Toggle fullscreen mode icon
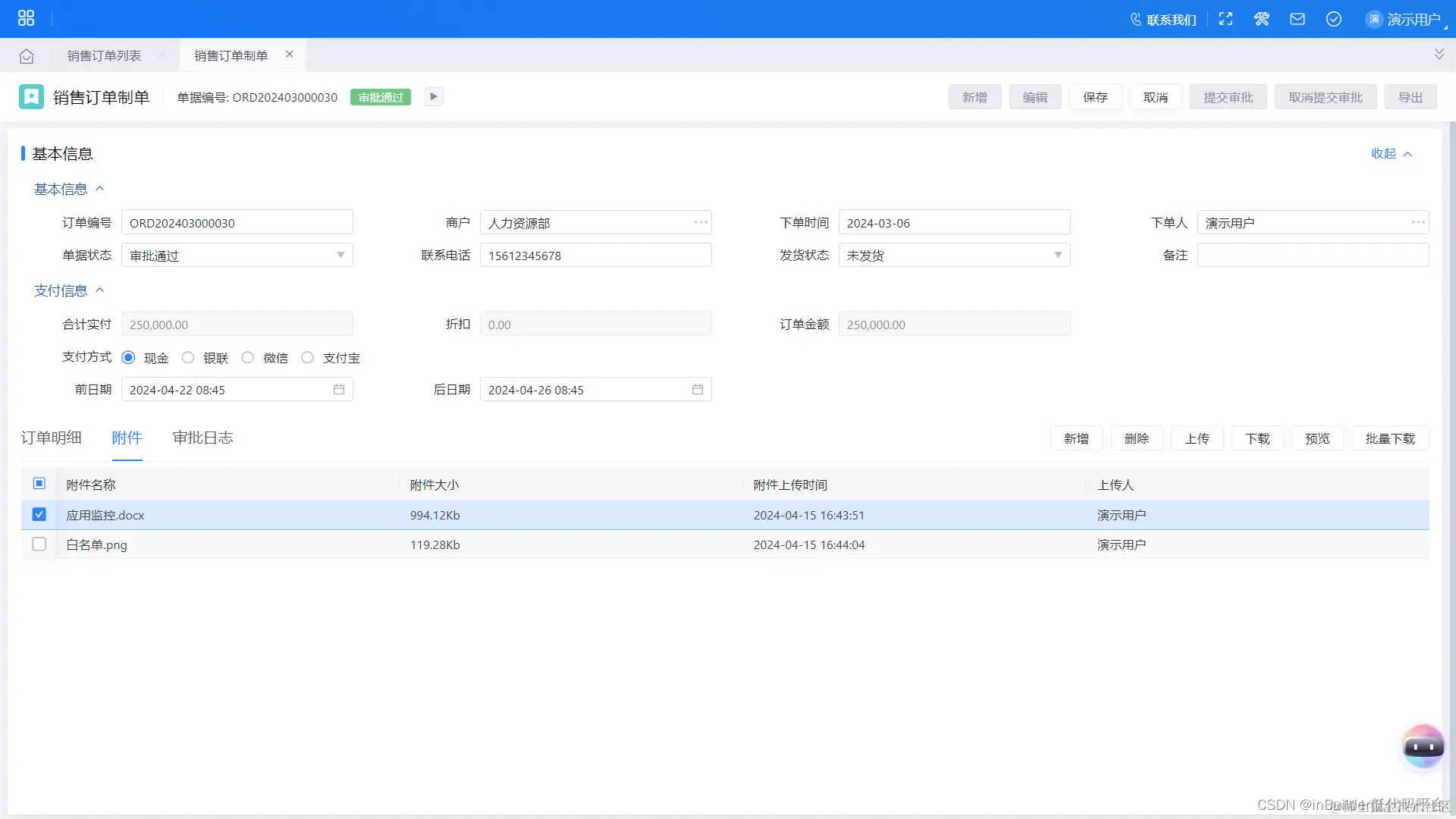The width and height of the screenshot is (1456, 819). point(1225,19)
